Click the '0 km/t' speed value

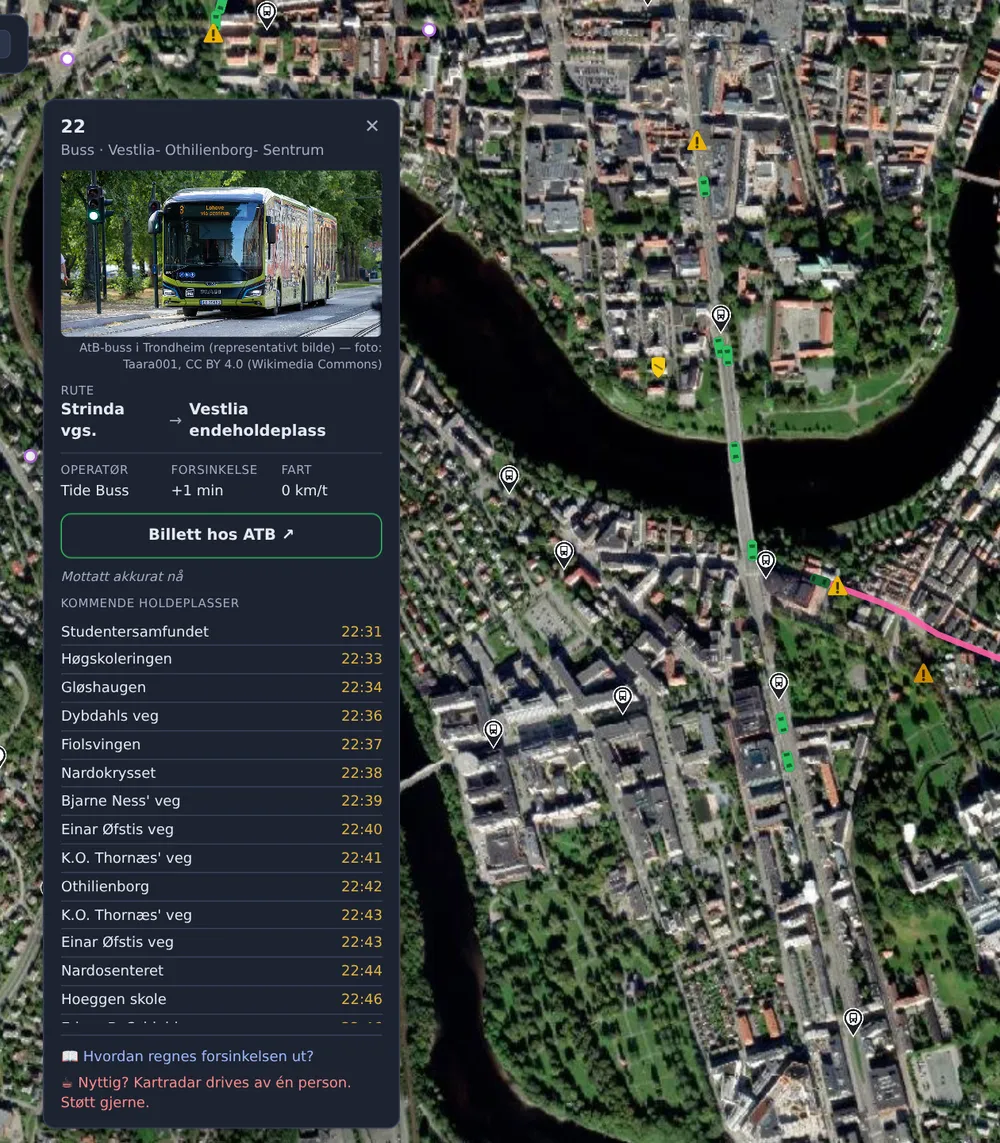pyautogui.click(x=305, y=491)
